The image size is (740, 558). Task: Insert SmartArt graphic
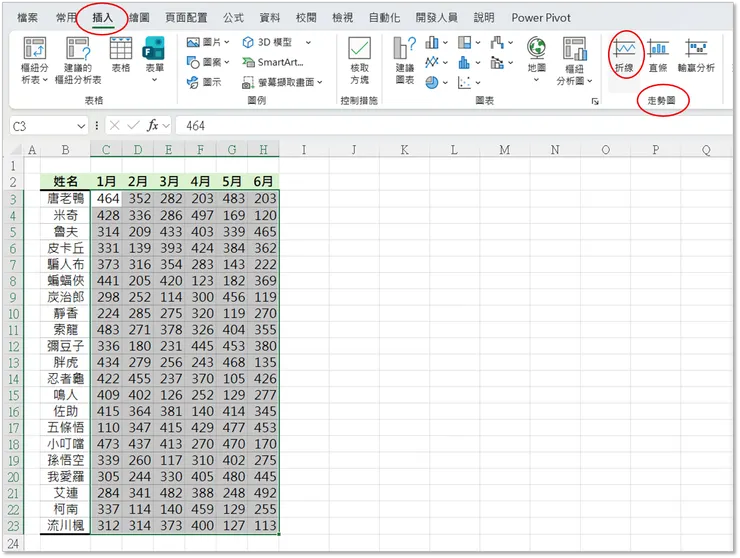pyautogui.click(x=273, y=62)
